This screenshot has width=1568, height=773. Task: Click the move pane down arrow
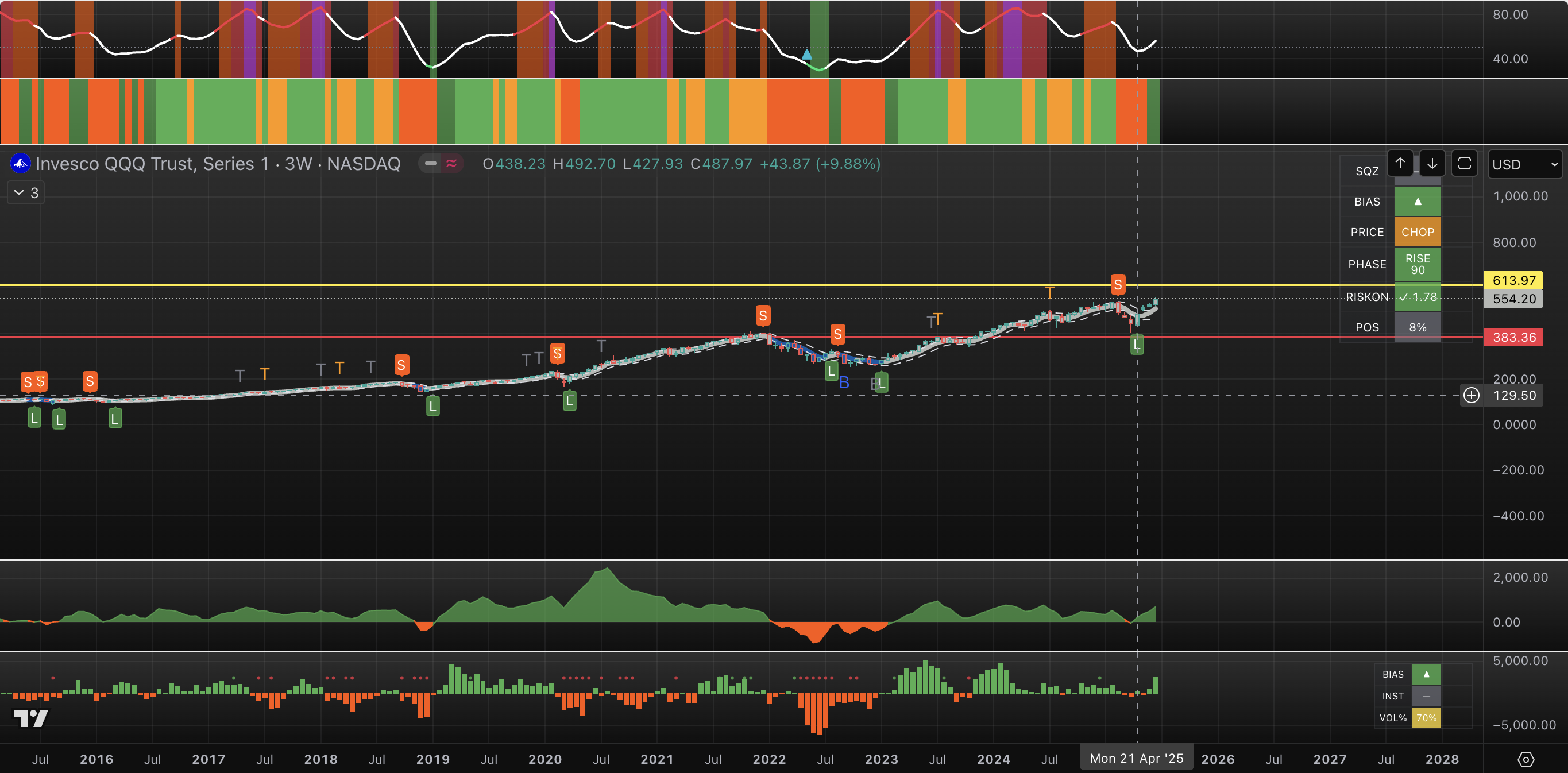tap(1432, 163)
